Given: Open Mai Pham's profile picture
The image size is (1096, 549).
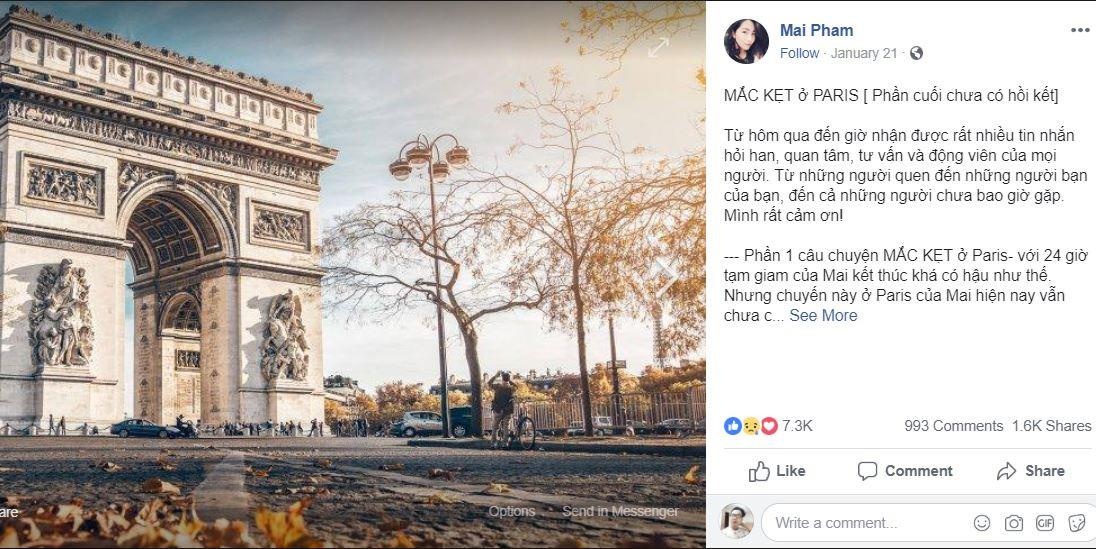Looking at the screenshot, I should coord(746,41).
